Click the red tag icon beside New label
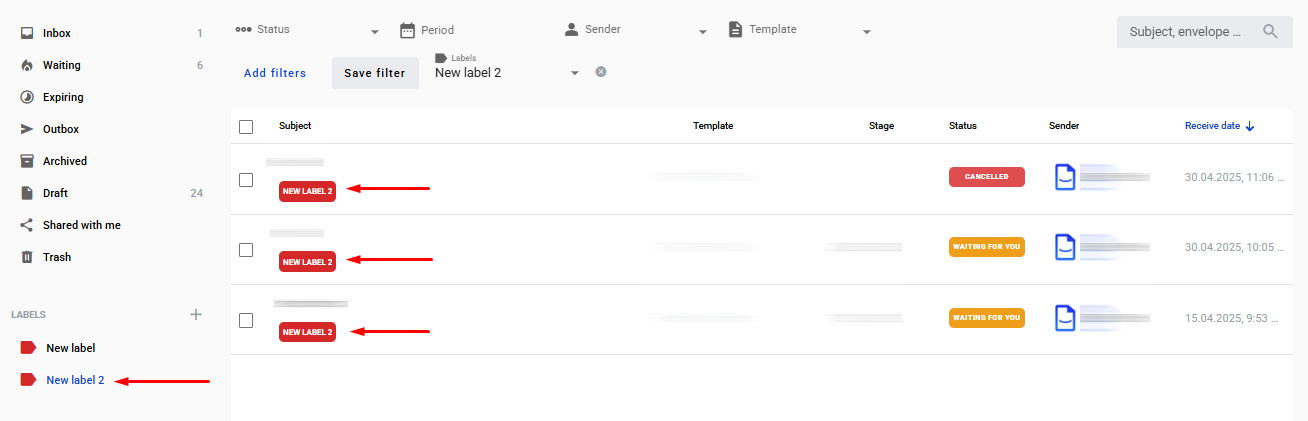The height and width of the screenshot is (421, 1308). (x=28, y=348)
